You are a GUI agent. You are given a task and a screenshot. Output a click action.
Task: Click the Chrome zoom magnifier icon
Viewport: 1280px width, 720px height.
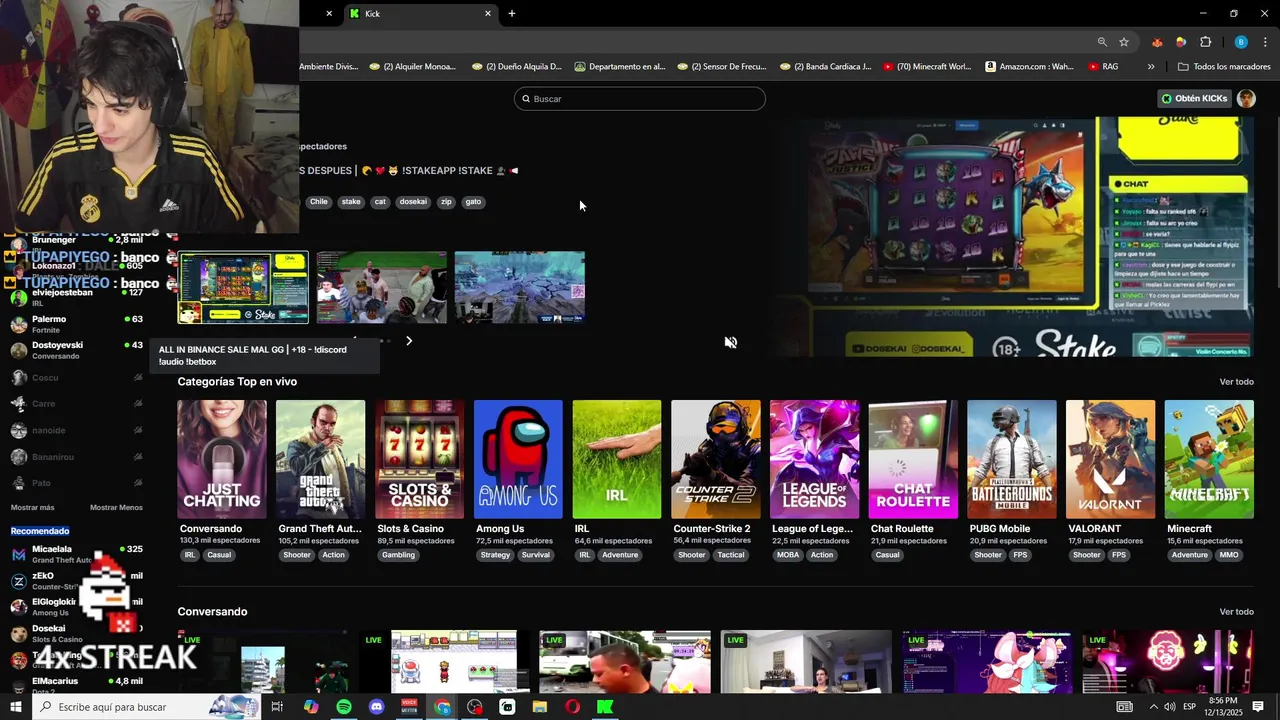tap(1102, 42)
